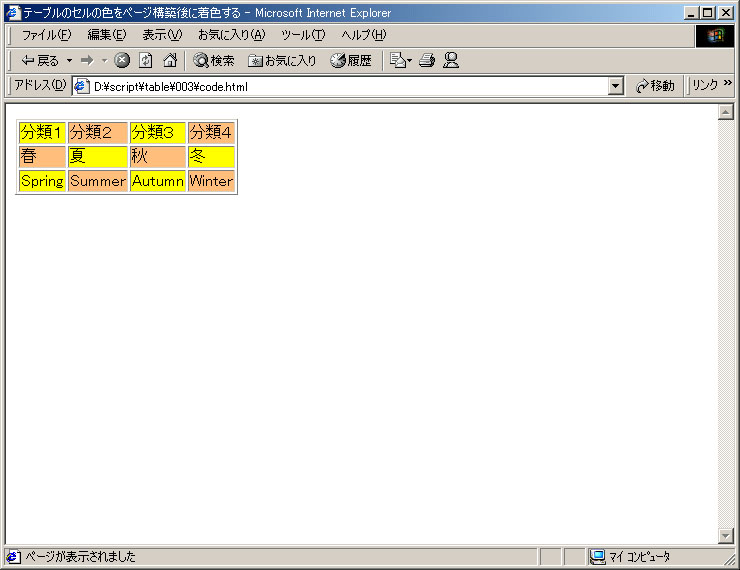Click the table cell 秋
The height and width of the screenshot is (570, 740).
click(x=158, y=157)
